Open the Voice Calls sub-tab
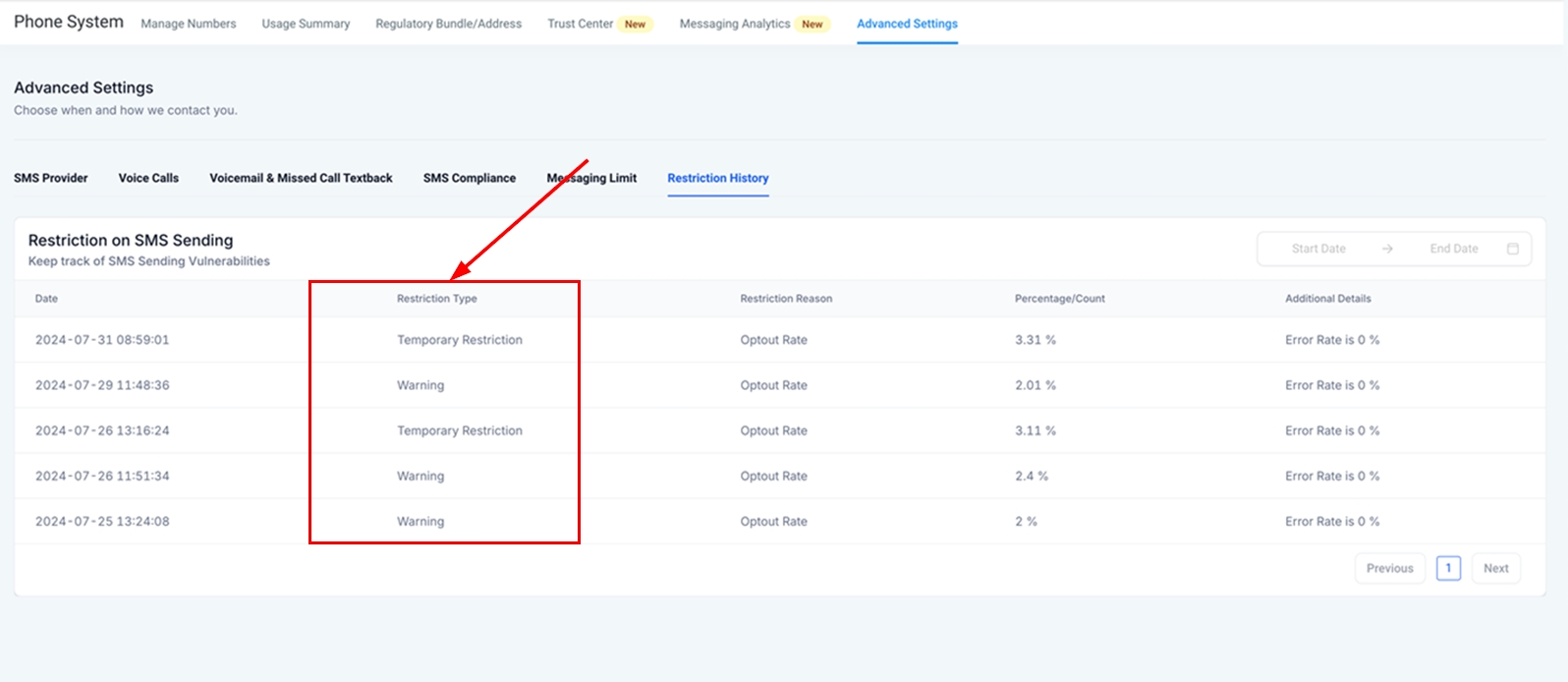Screen dimensions: 1568x682 (148, 178)
